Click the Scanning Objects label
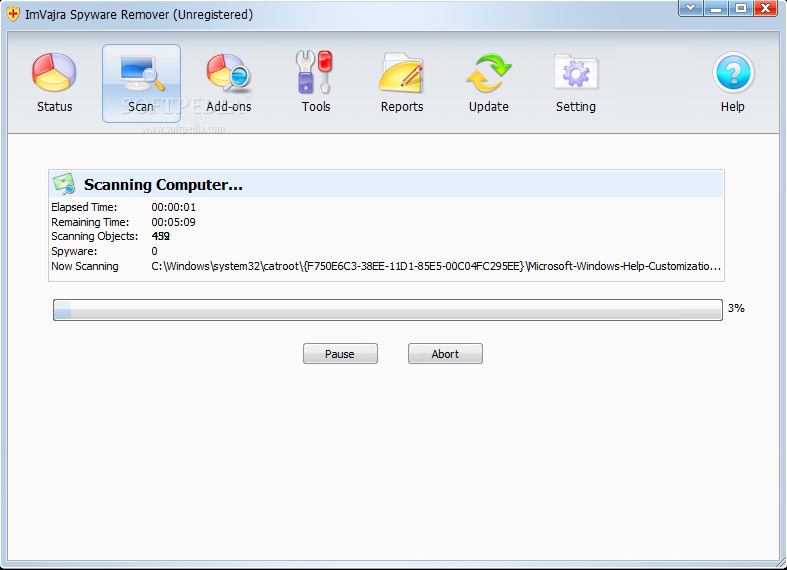 tap(94, 236)
